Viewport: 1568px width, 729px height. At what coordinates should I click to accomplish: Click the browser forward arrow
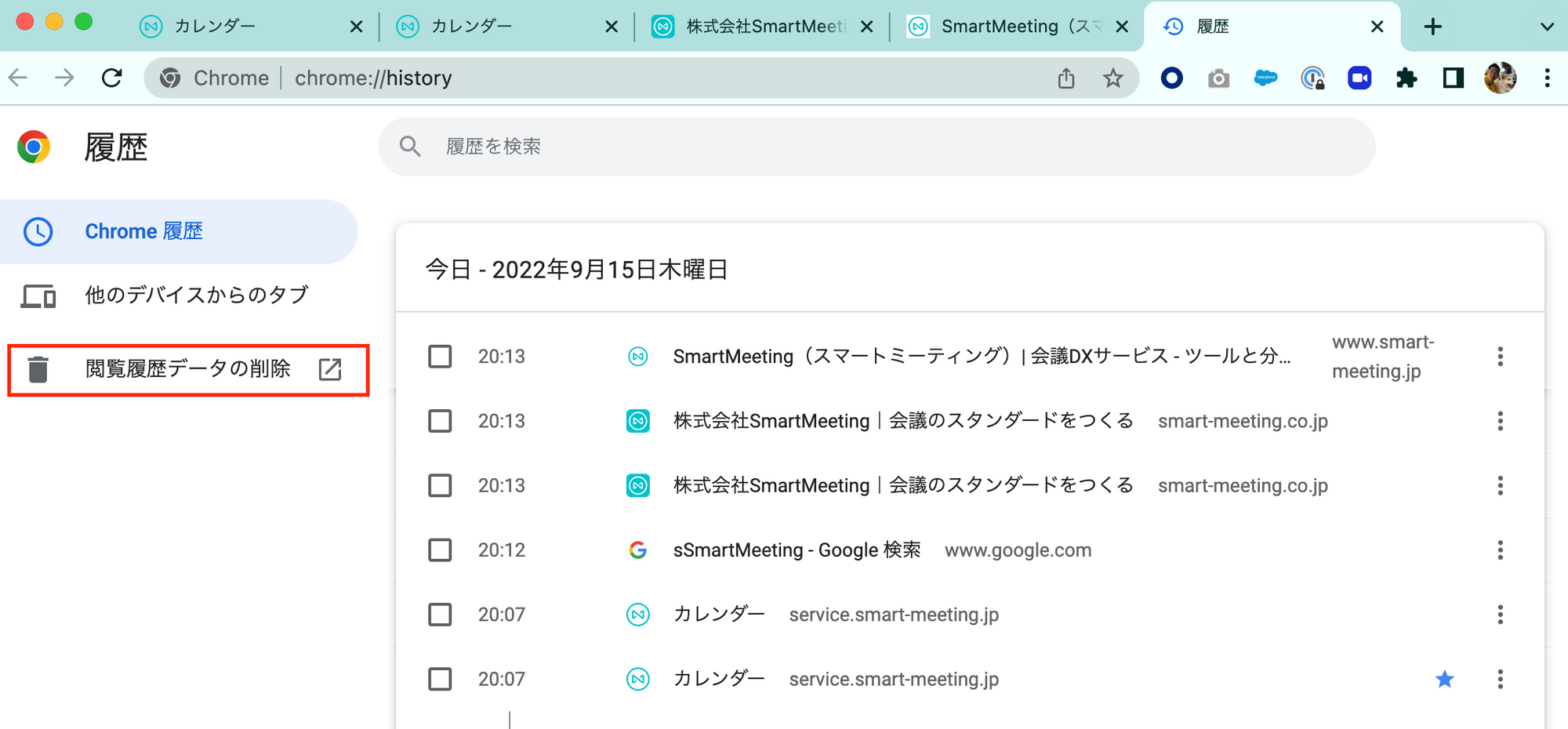click(x=64, y=78)
